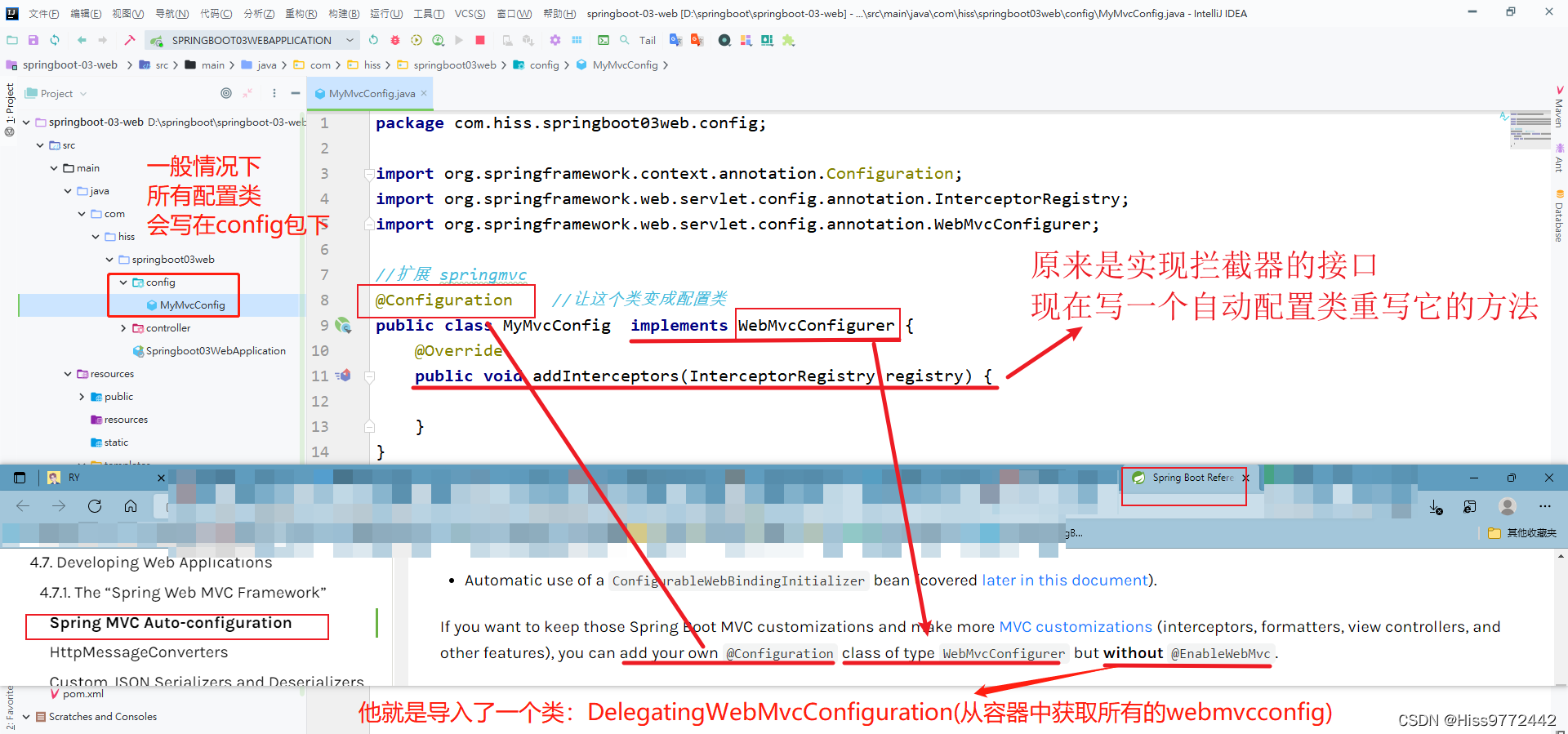Fold the import block on line 3
The image size is (1568, 734).
point(369,174)
